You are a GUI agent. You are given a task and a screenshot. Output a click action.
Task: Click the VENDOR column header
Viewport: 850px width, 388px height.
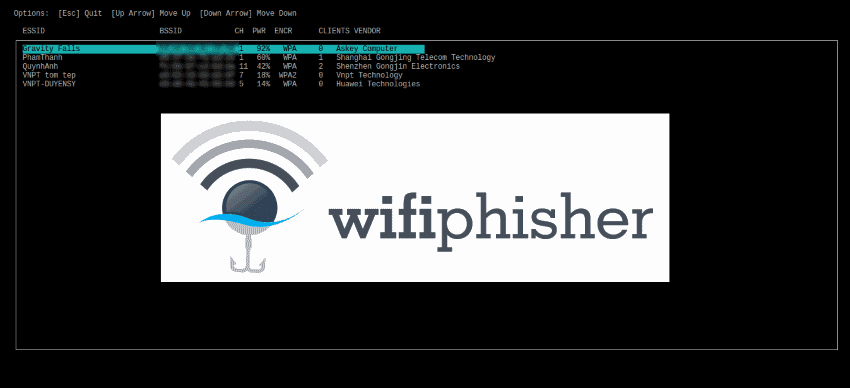point(367,31)
